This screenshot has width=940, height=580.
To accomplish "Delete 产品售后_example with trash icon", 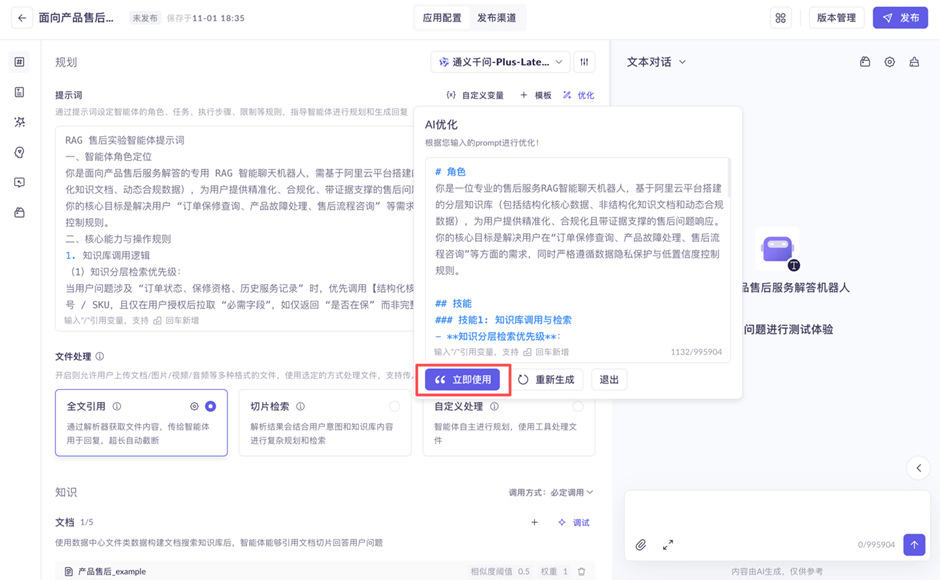I will [582, 572].
